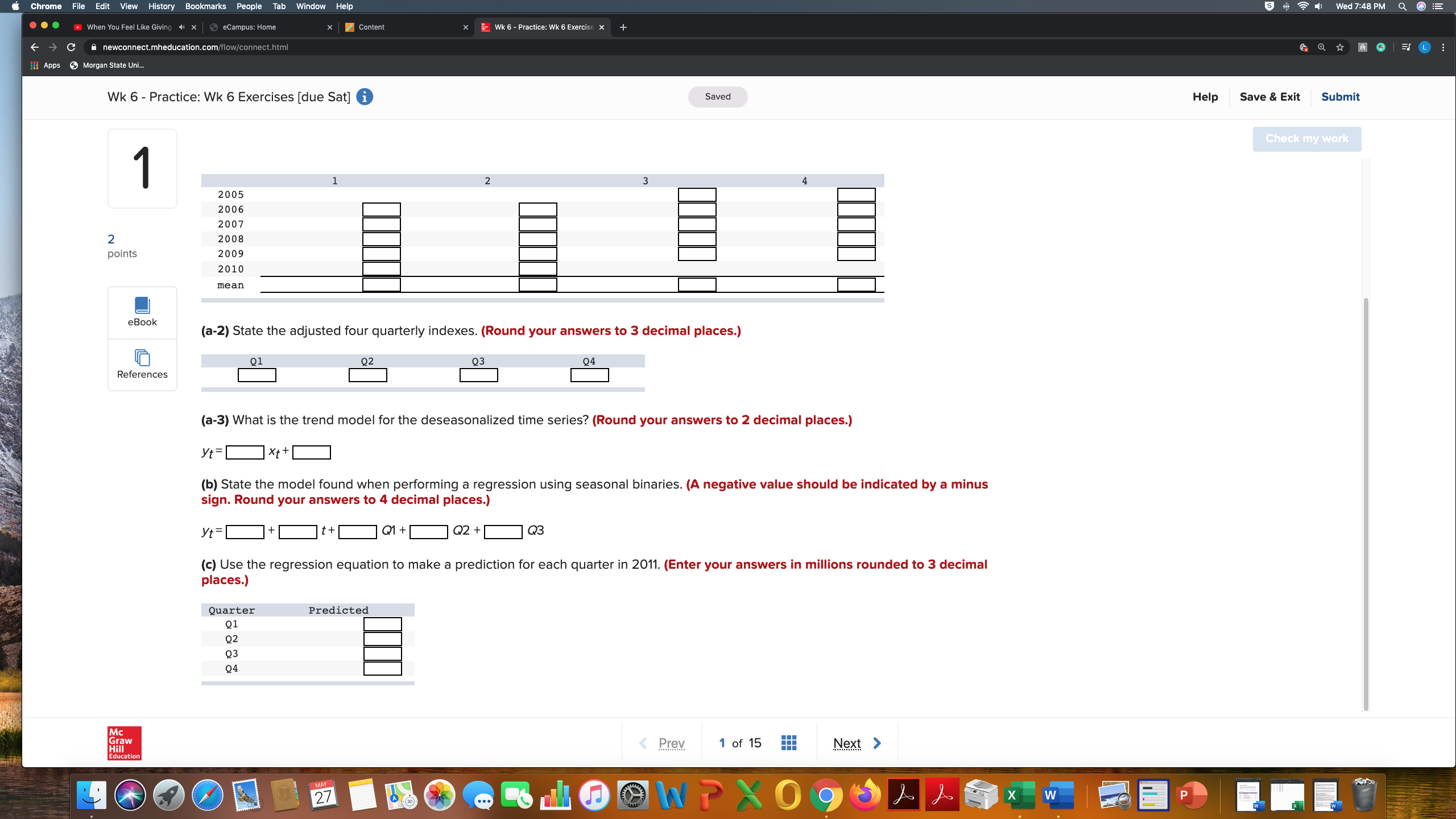Click the zoom magnifier icon in the address bar

[1322, 47]
